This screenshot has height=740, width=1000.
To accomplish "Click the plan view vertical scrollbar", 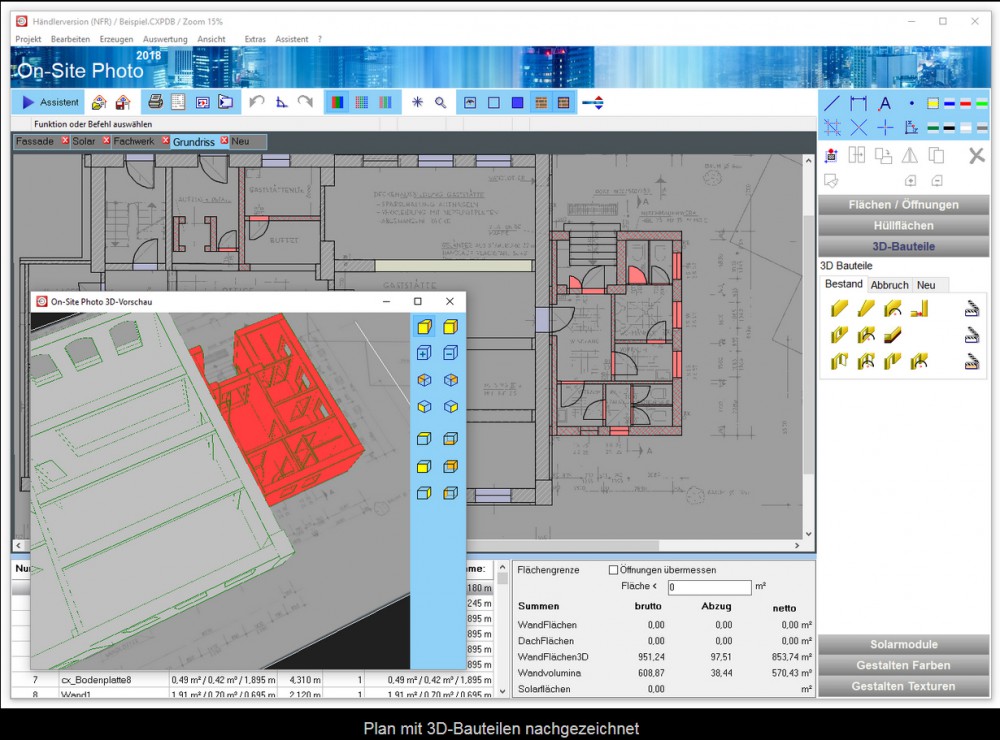I will [809, 347].
